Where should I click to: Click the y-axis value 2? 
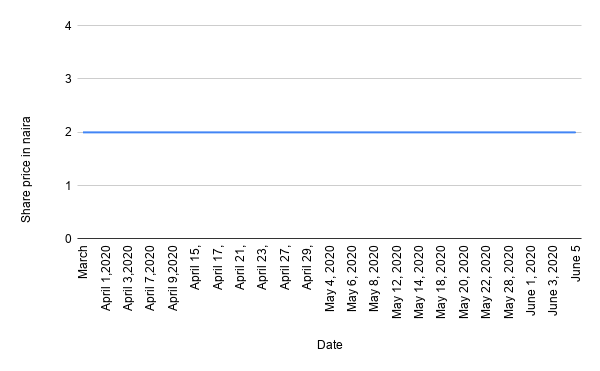coord(68,132)
